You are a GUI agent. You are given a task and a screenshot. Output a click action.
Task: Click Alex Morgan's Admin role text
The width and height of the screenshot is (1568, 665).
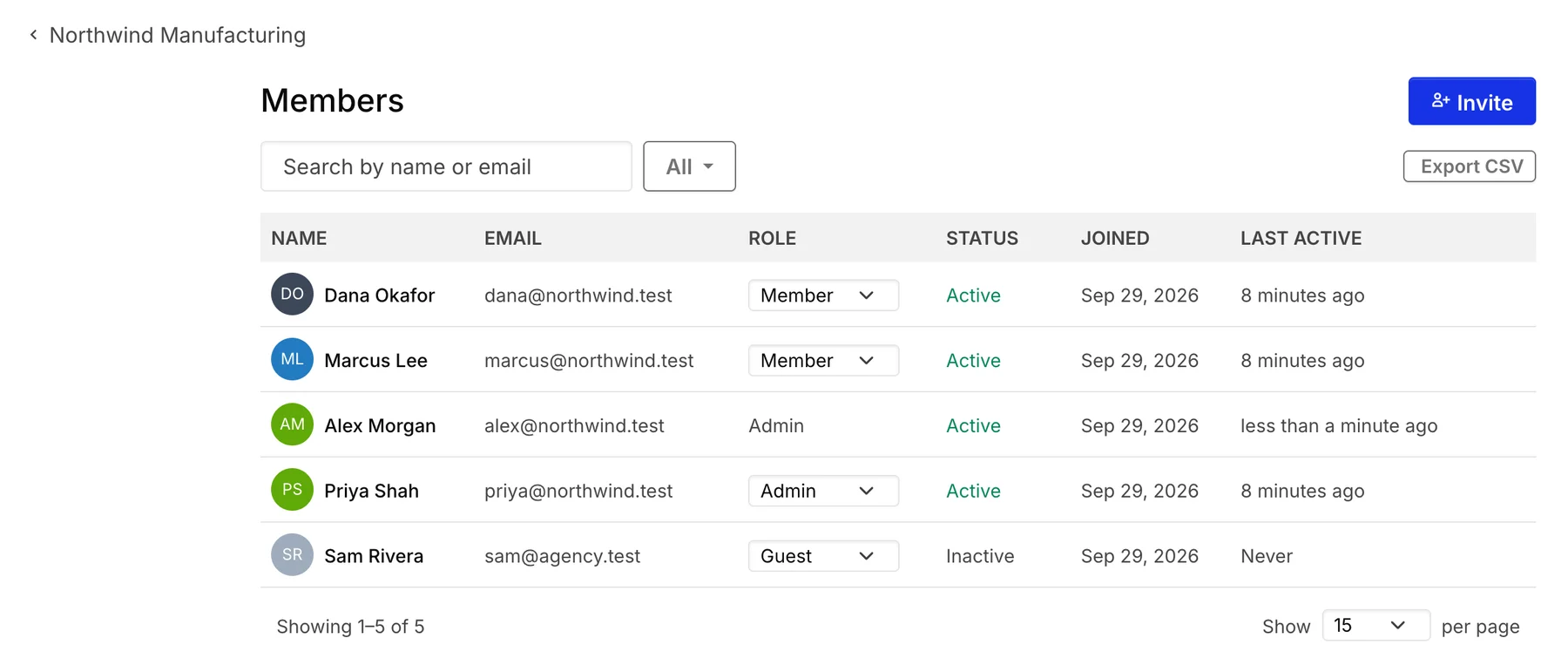tap(776, 425)
